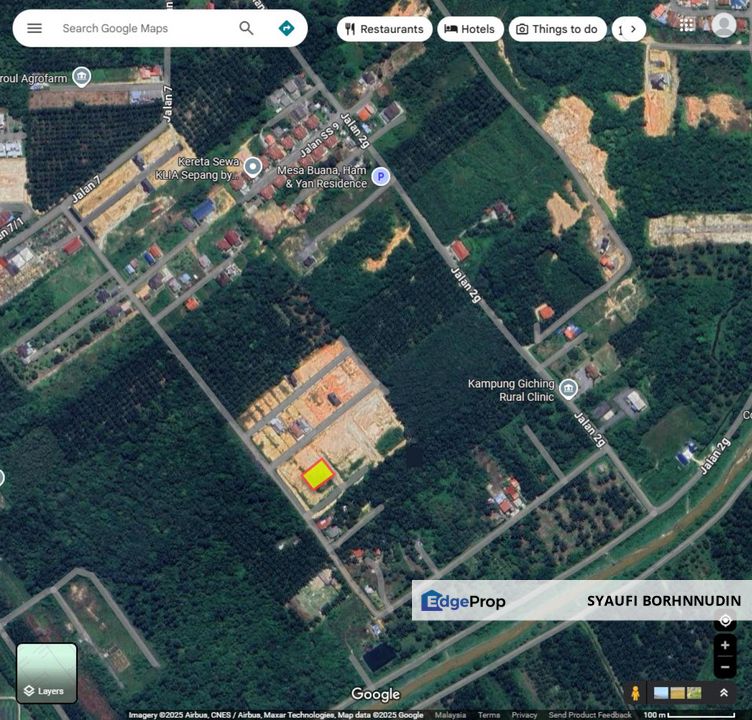
Task: Filter map by Restaurants chip
Action: pyautogui.click(x=384, y=29)
